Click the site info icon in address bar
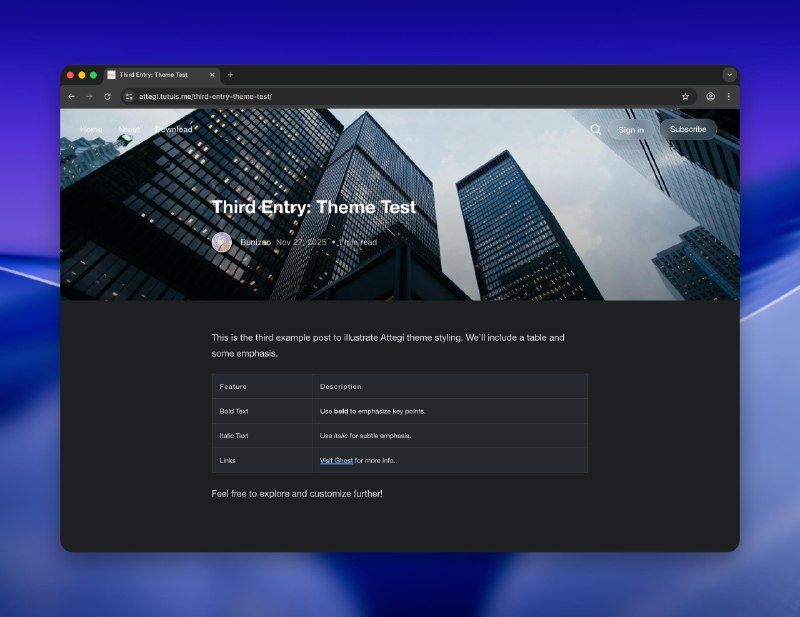800x617 pixels. [129, 97]
